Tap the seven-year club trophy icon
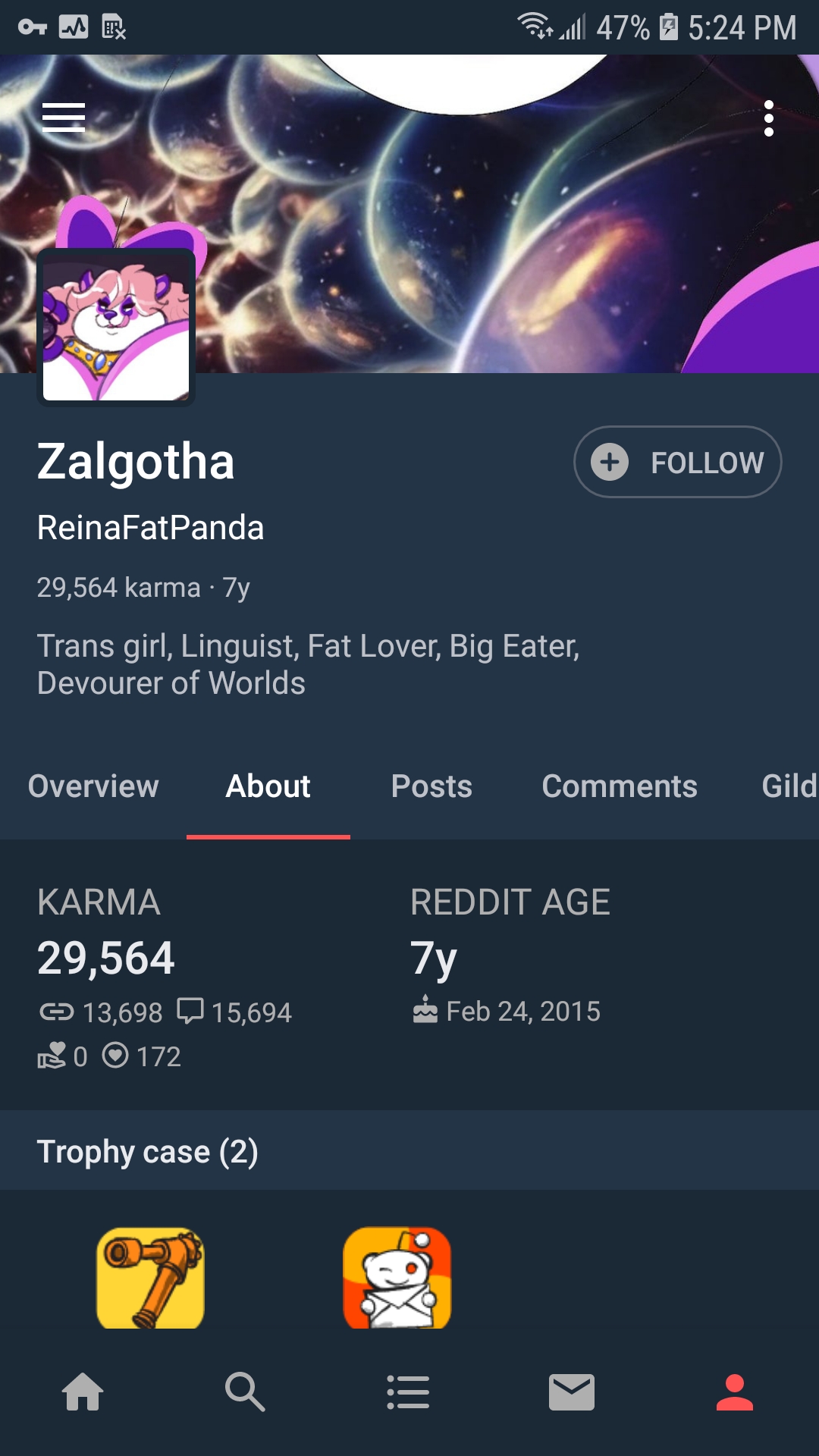Screen dimensions: 819x1456 tap(151, 1278)
